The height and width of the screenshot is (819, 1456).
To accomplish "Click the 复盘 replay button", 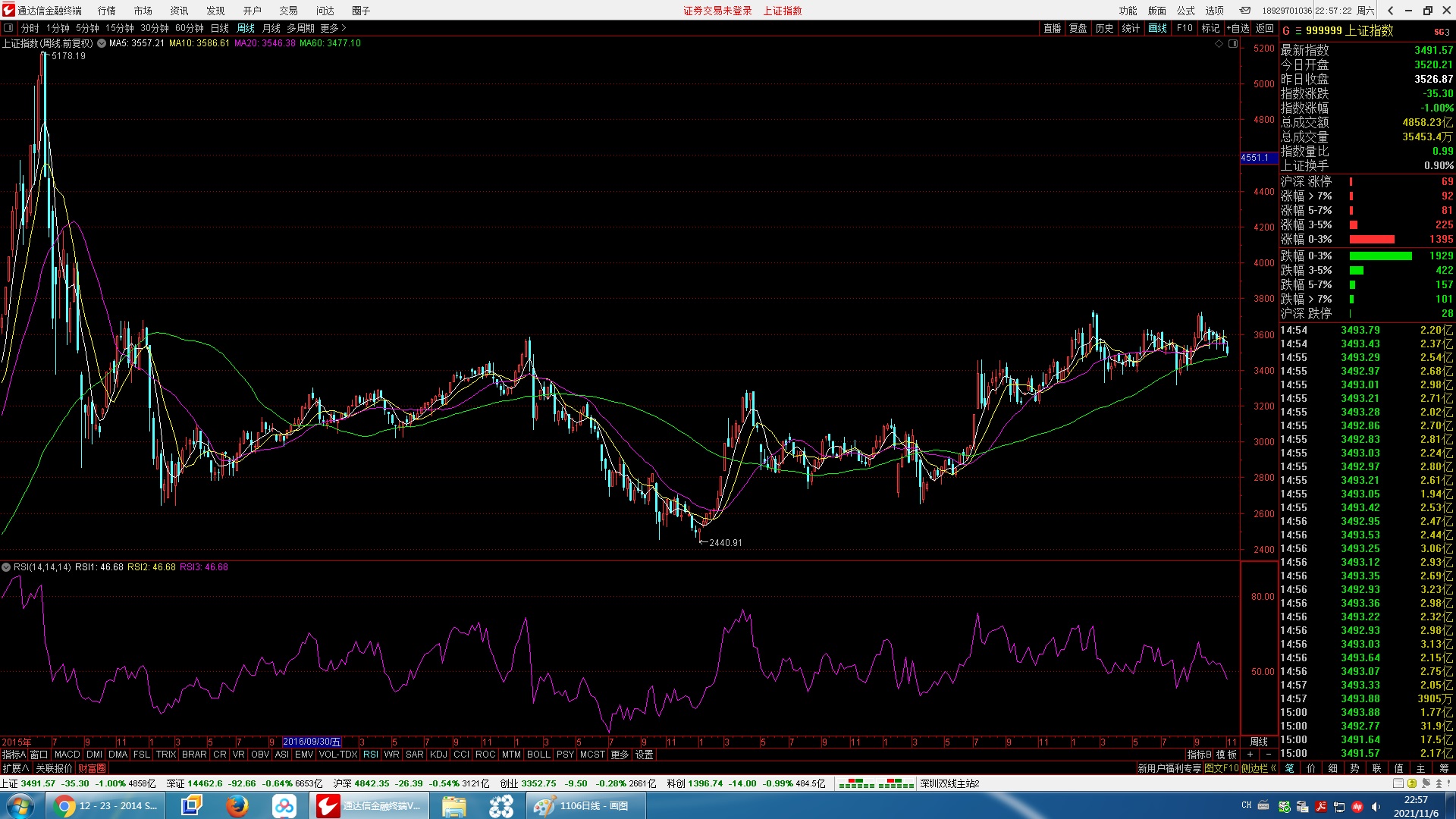I will [x=1078, y=28].
